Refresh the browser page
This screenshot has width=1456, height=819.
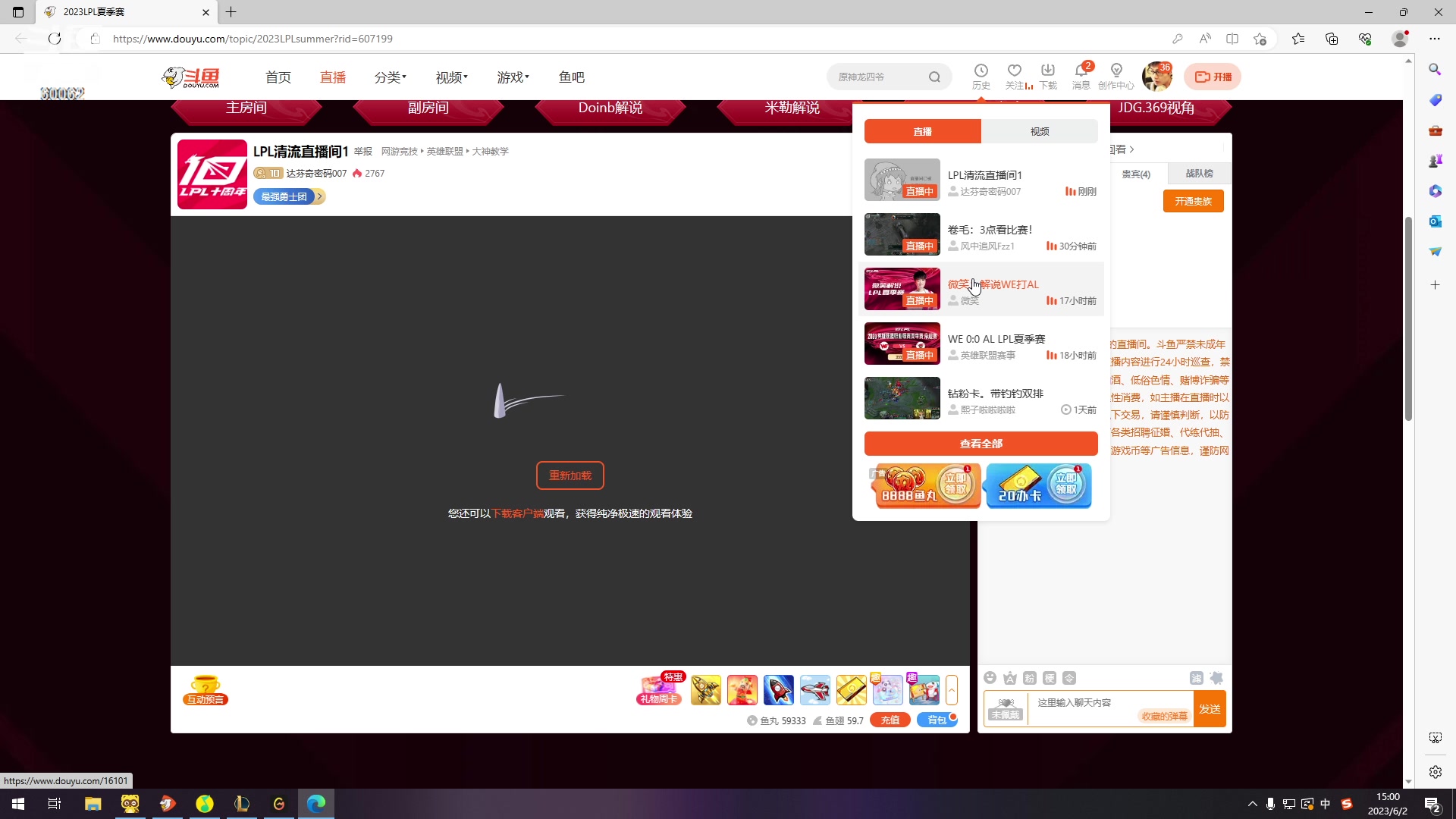tap(55, 39)
